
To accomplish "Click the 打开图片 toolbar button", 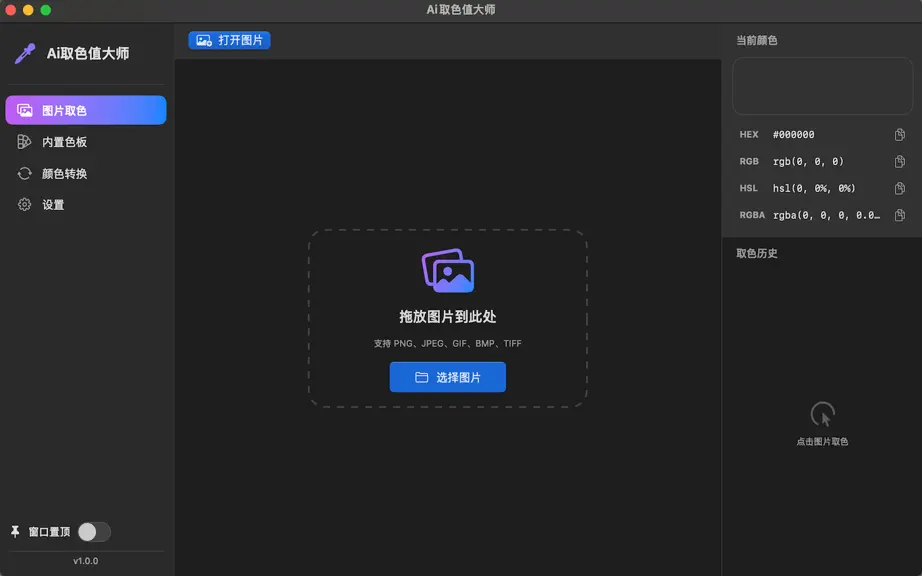I will pyautogui.click(x=229, y=40).
